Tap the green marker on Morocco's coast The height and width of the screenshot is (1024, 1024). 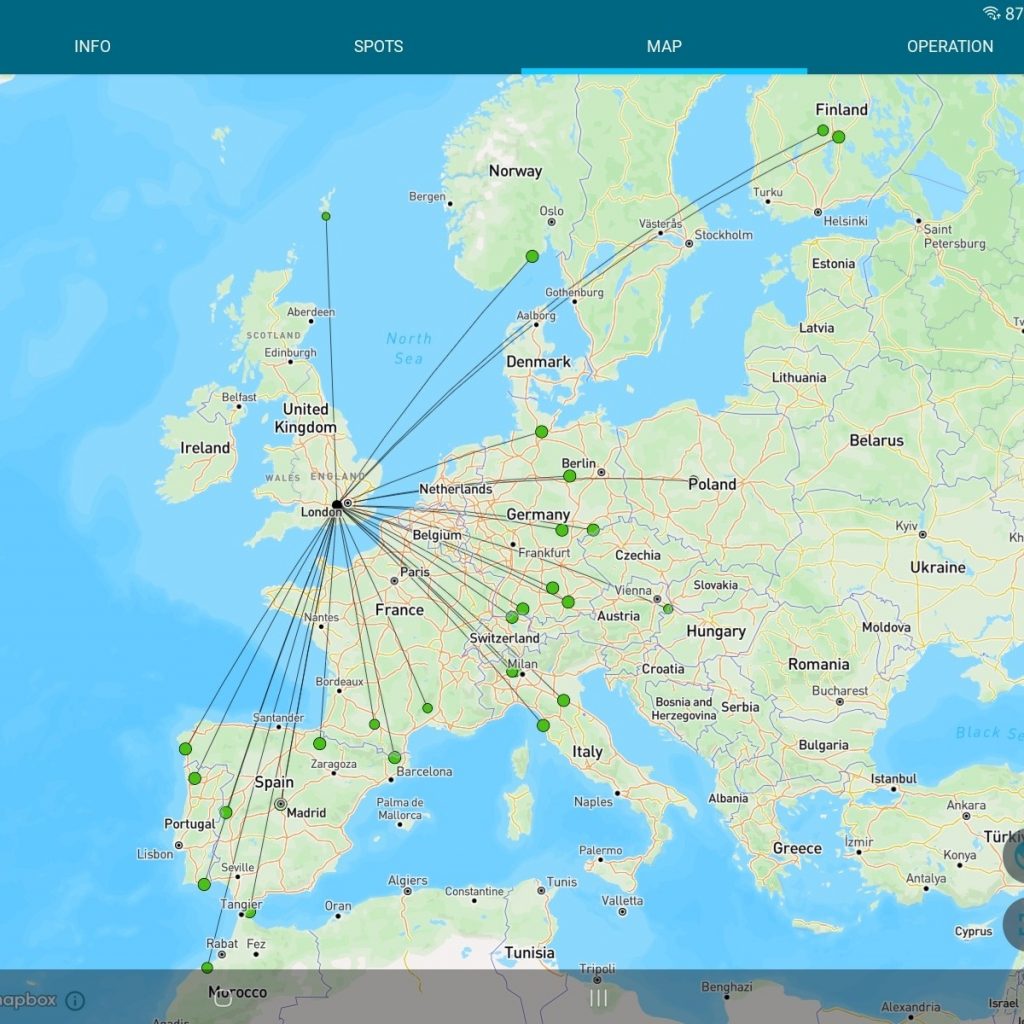click(x=207, y=967)
